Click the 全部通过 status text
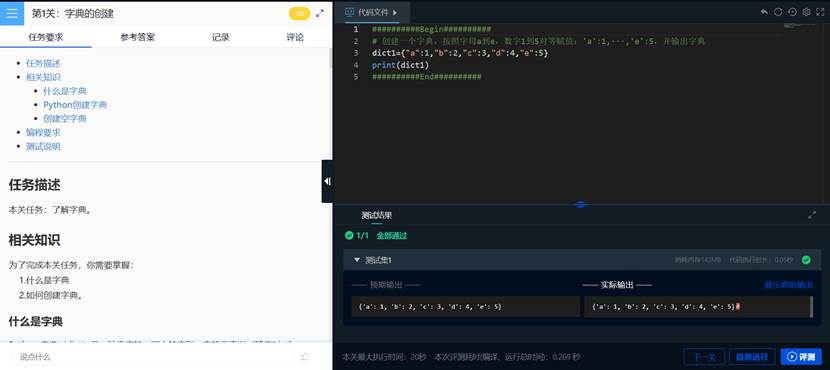 click(392, 236)
